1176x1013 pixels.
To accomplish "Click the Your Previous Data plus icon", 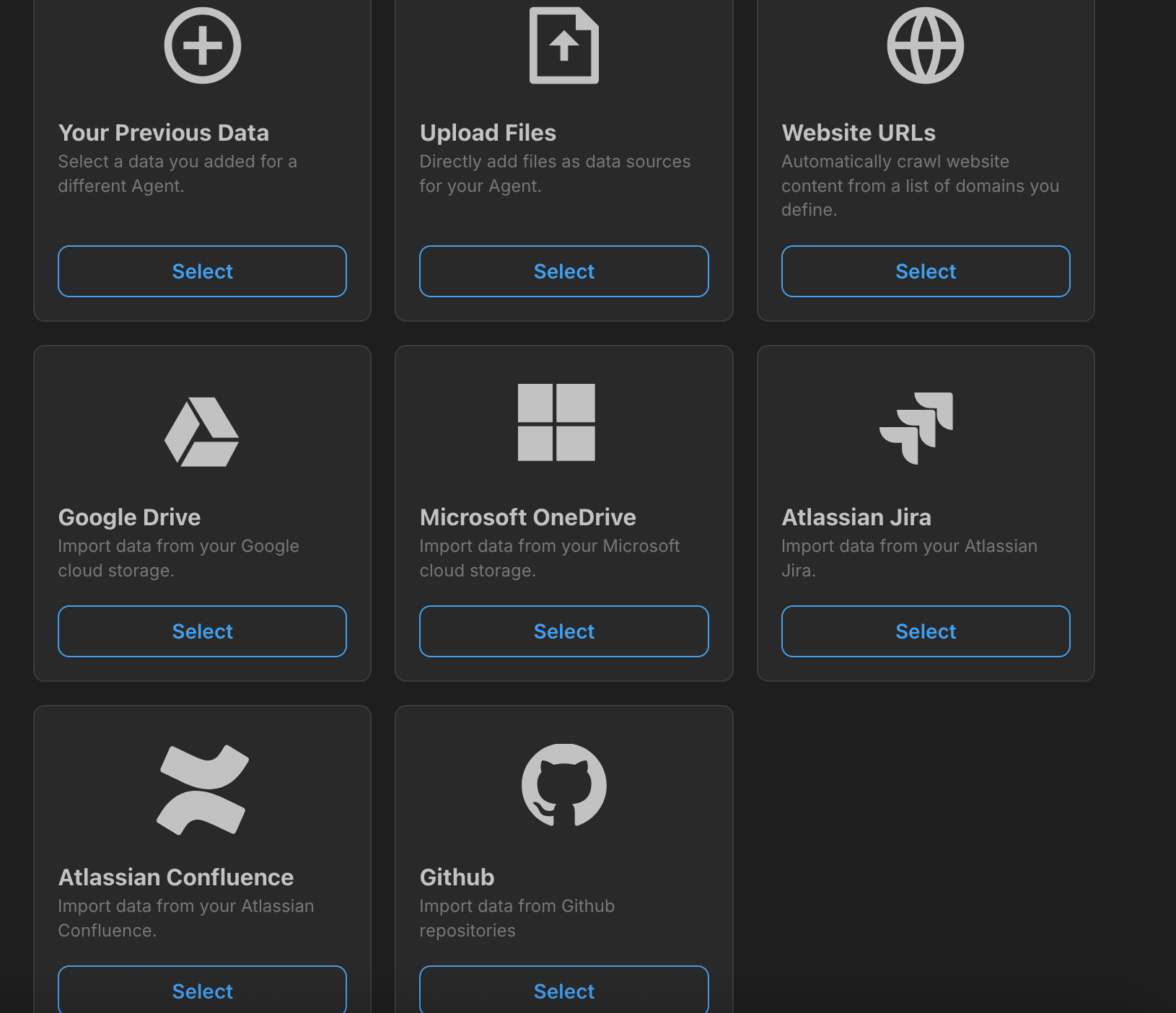I will tap(203, 45).
